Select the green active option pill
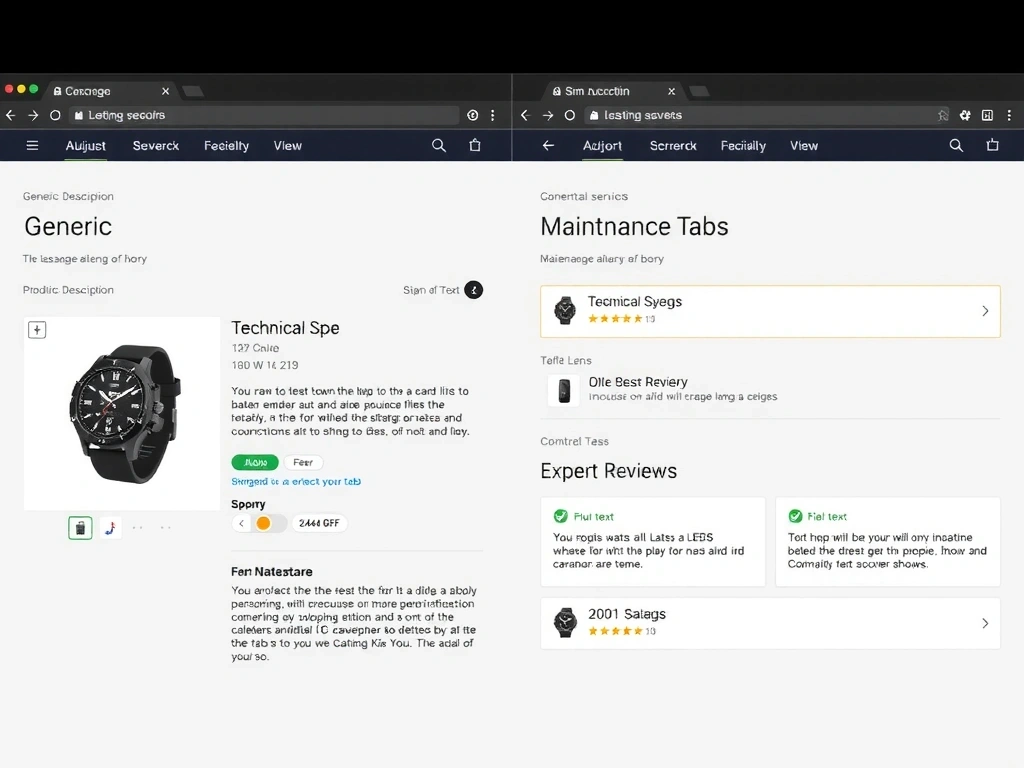Viewport: 1024px width, 768px height. pos(255,463)
